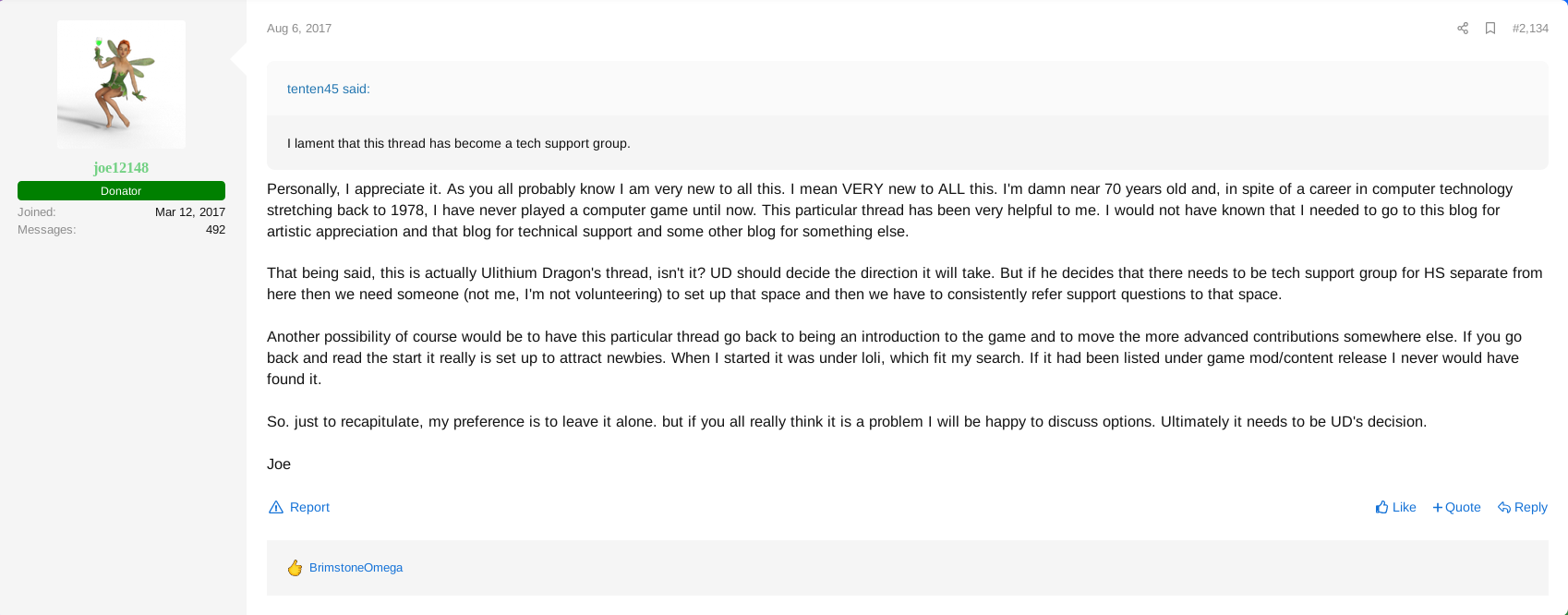Jump to the original post via 'tenten45 said:'
Image resolution: width=1568 pixels, height=615 pixels.
pos(329,89)
